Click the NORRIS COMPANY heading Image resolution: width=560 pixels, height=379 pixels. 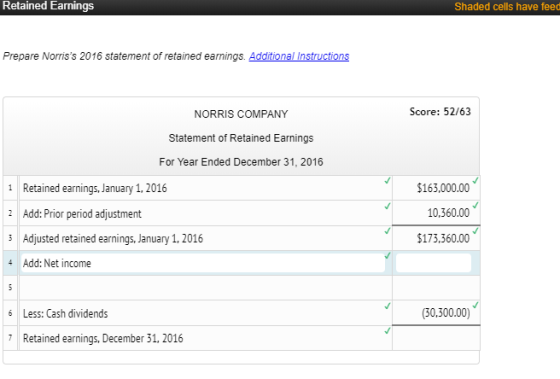[x=241, y=114]
